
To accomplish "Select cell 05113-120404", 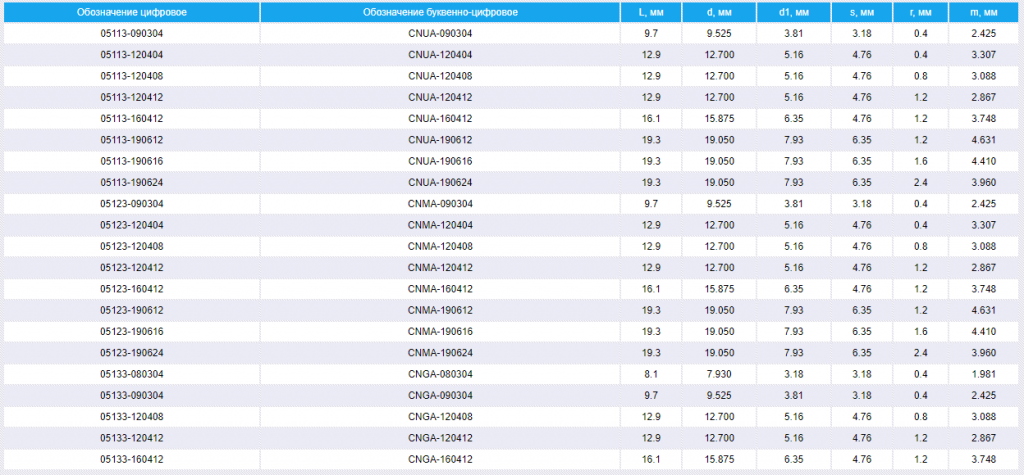I will point(132,55).
